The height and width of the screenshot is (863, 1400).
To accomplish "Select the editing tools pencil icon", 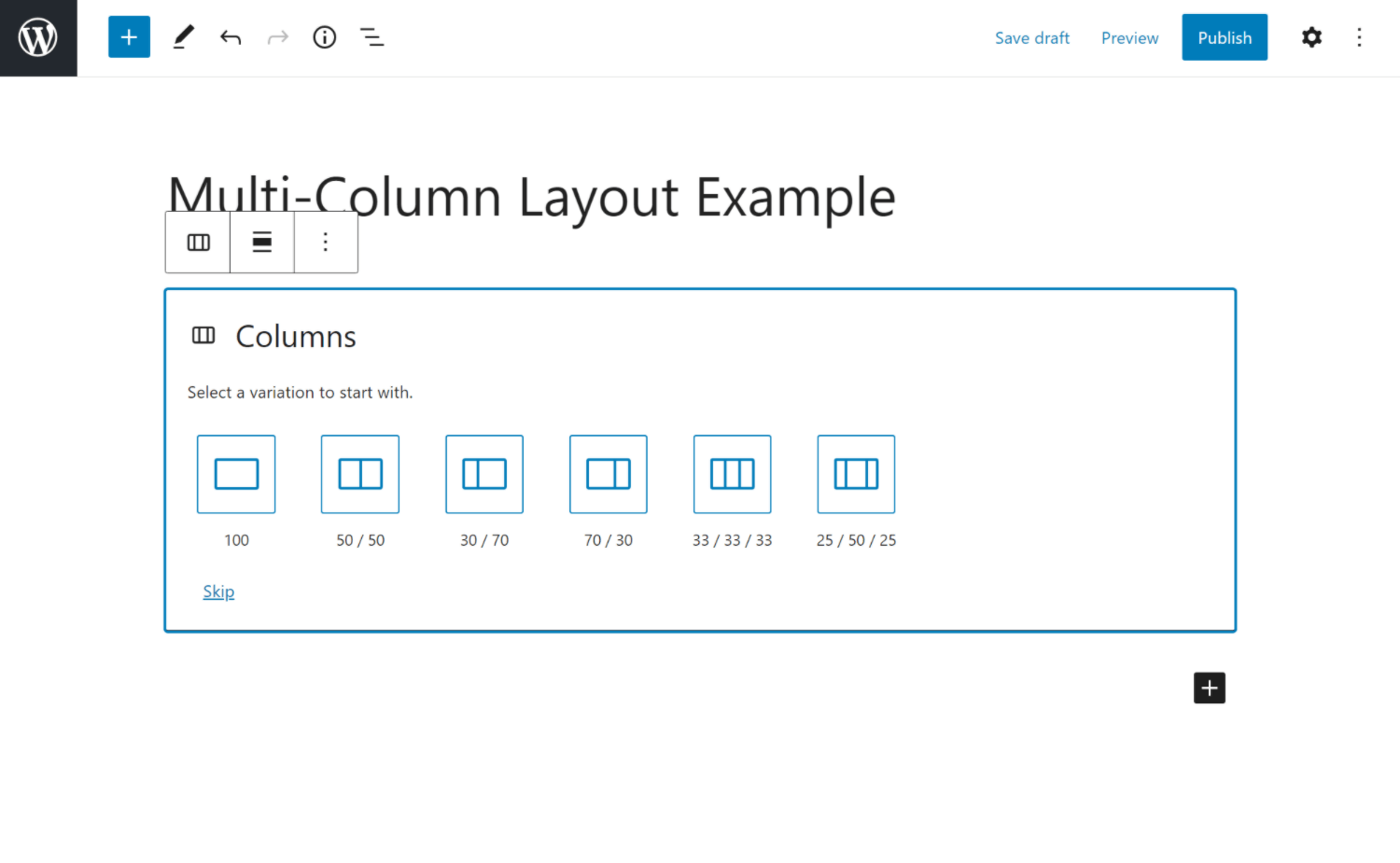I will click(x=183, y=36).
